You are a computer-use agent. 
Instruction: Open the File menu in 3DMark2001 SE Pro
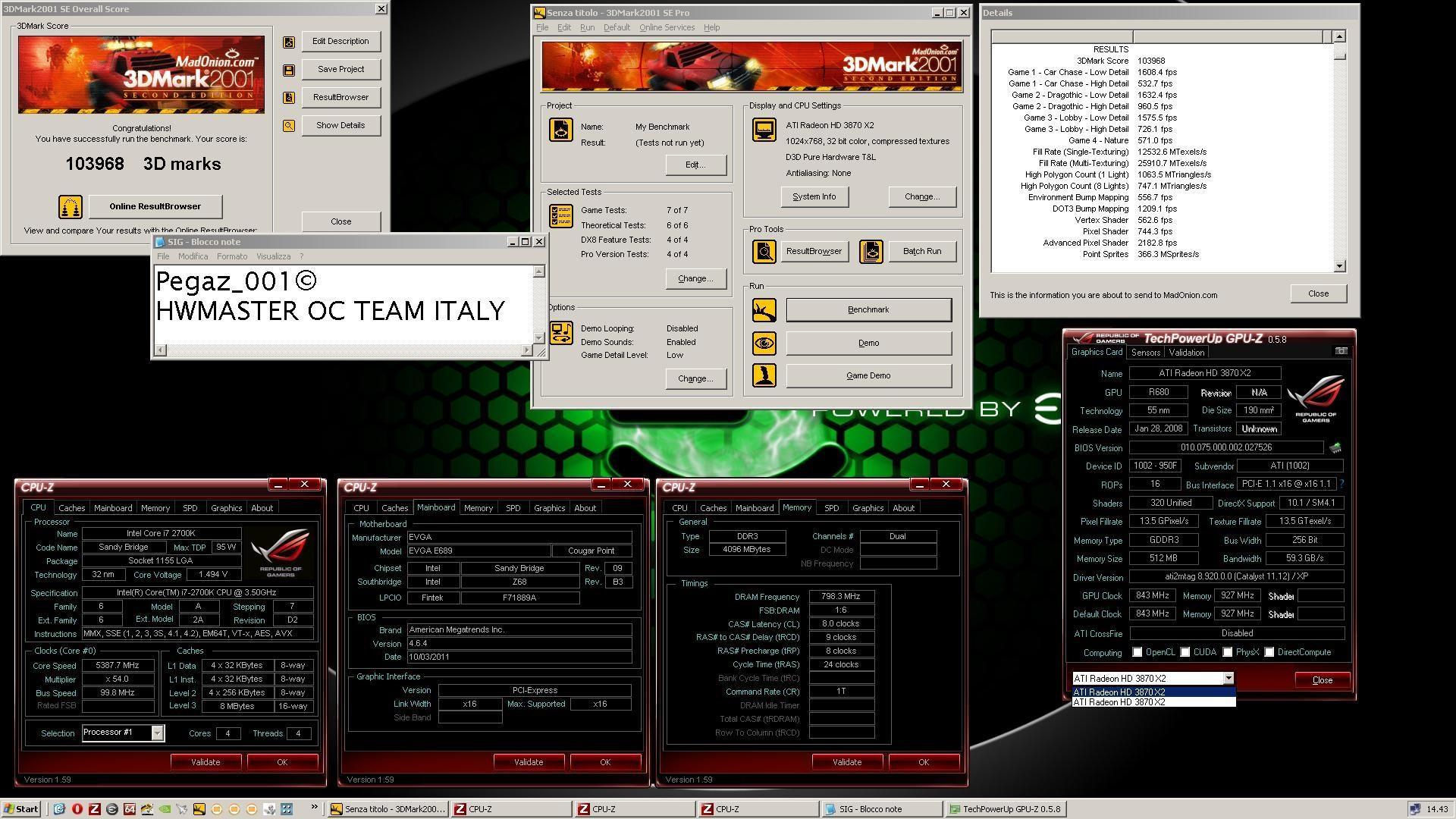click(x=542, y=27)
